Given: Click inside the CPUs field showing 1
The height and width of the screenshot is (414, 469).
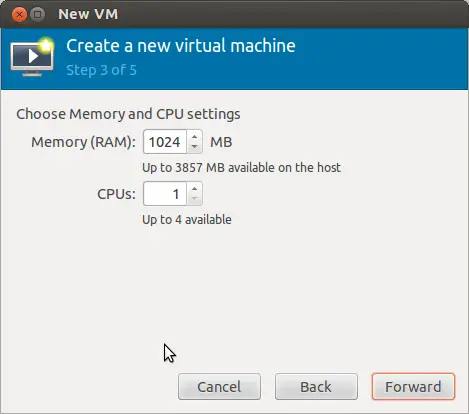Looking at the screenshot, I should [x=165, y=194].
